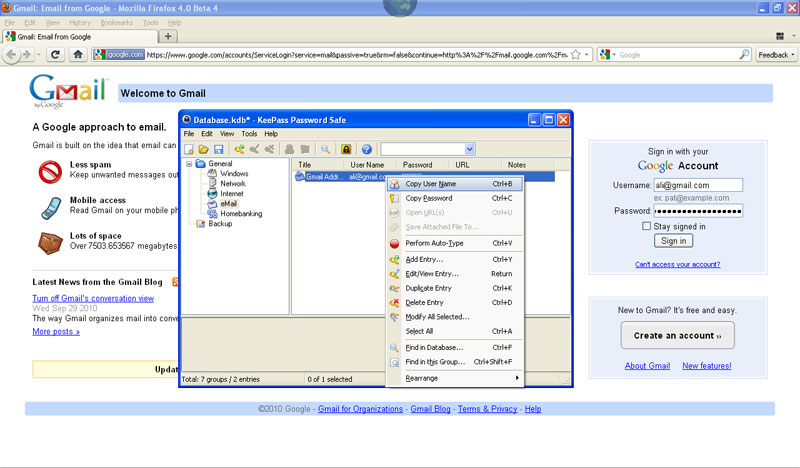800x468 pixels.
Task: Click User Name column header in KeePass
Action: pos(372,165)
